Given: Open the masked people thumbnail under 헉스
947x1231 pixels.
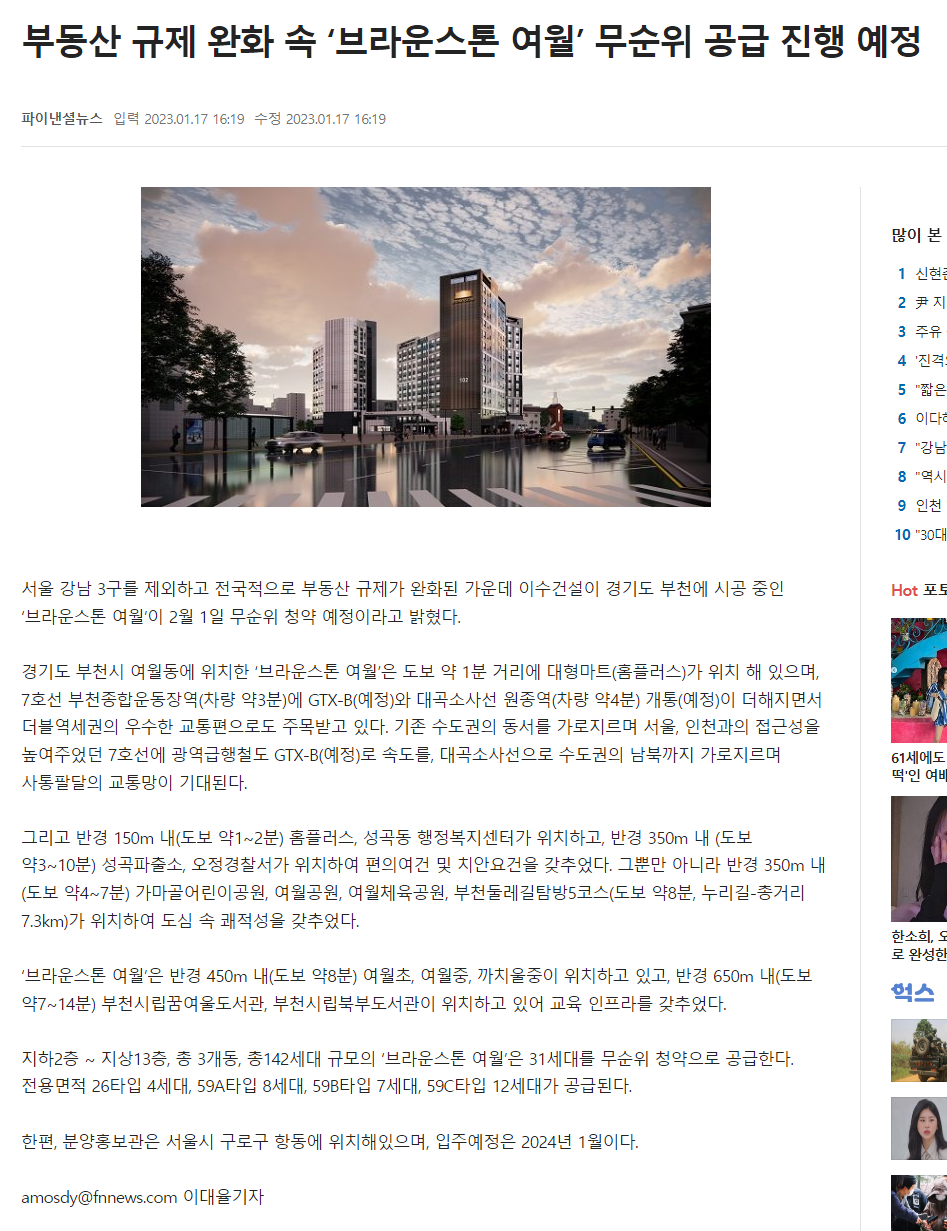Looking at the screenshot, I should point(919,1203).
